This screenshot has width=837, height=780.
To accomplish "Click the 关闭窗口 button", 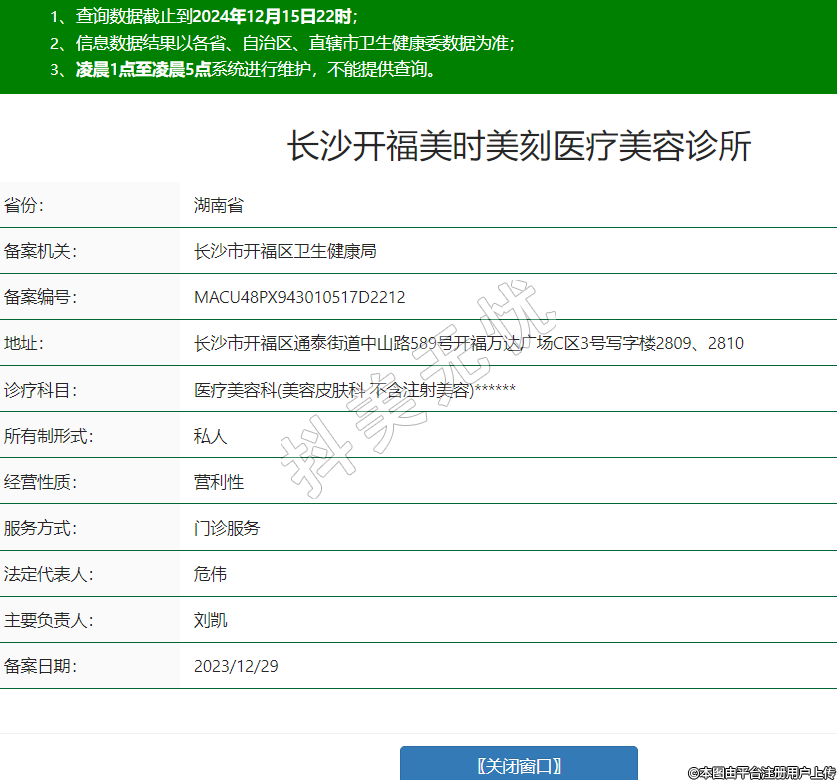I will tap(518, 766).
